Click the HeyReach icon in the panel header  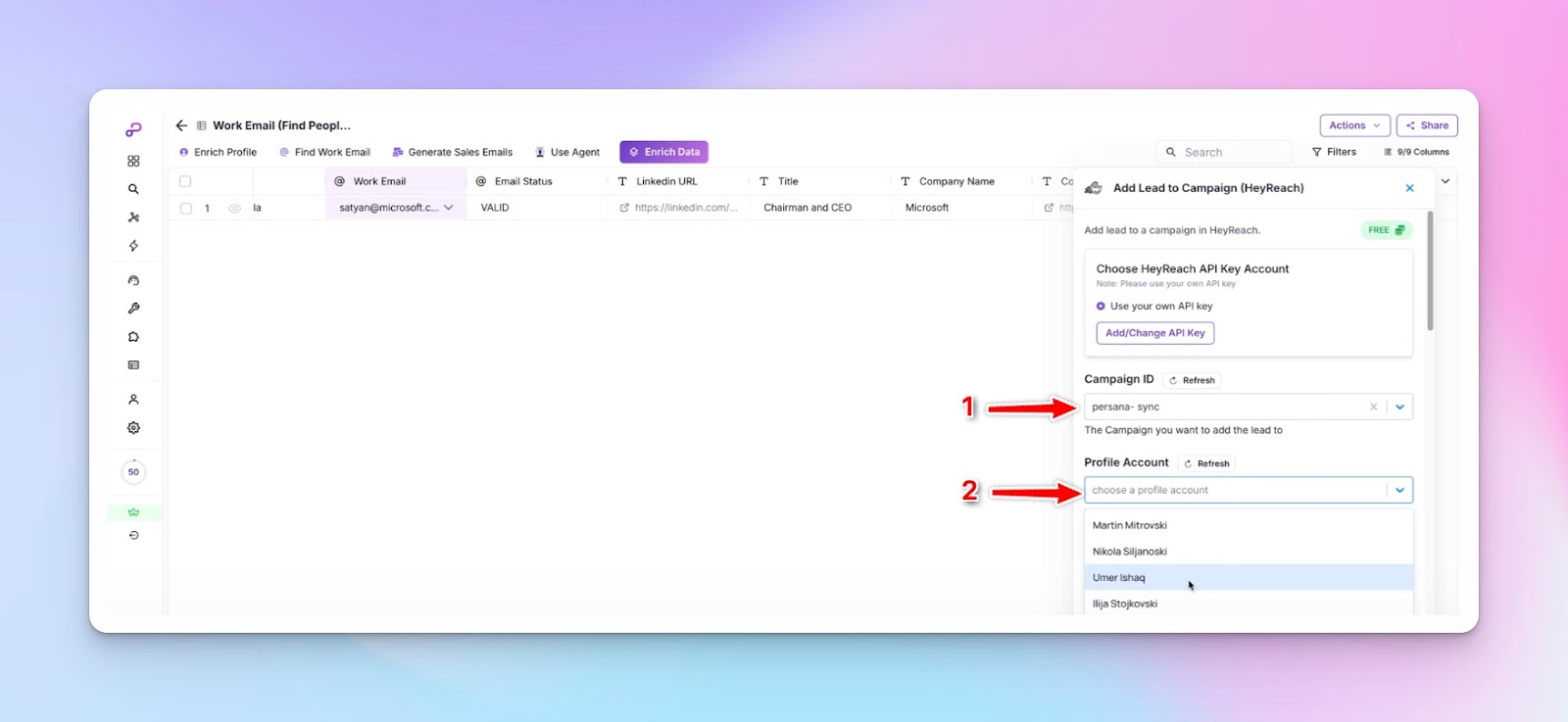[x=1094, y=188]
